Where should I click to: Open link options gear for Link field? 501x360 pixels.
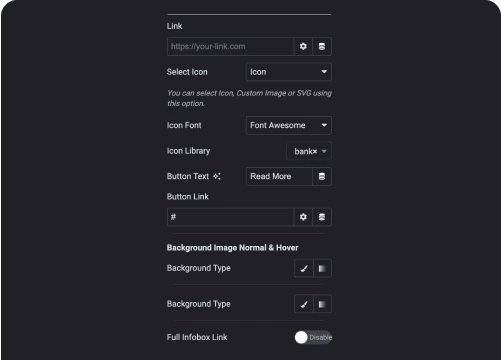[303, 46]
